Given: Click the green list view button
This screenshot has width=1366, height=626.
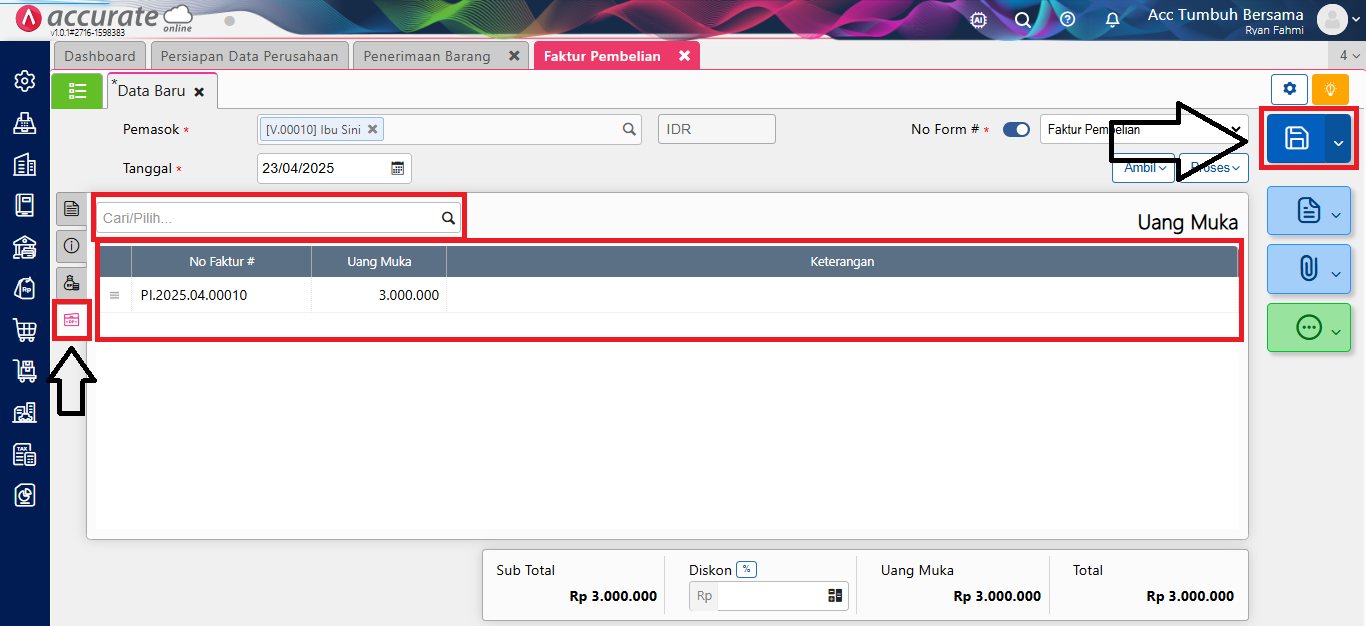Looking at the screenshot, I should tap(77, 91).
